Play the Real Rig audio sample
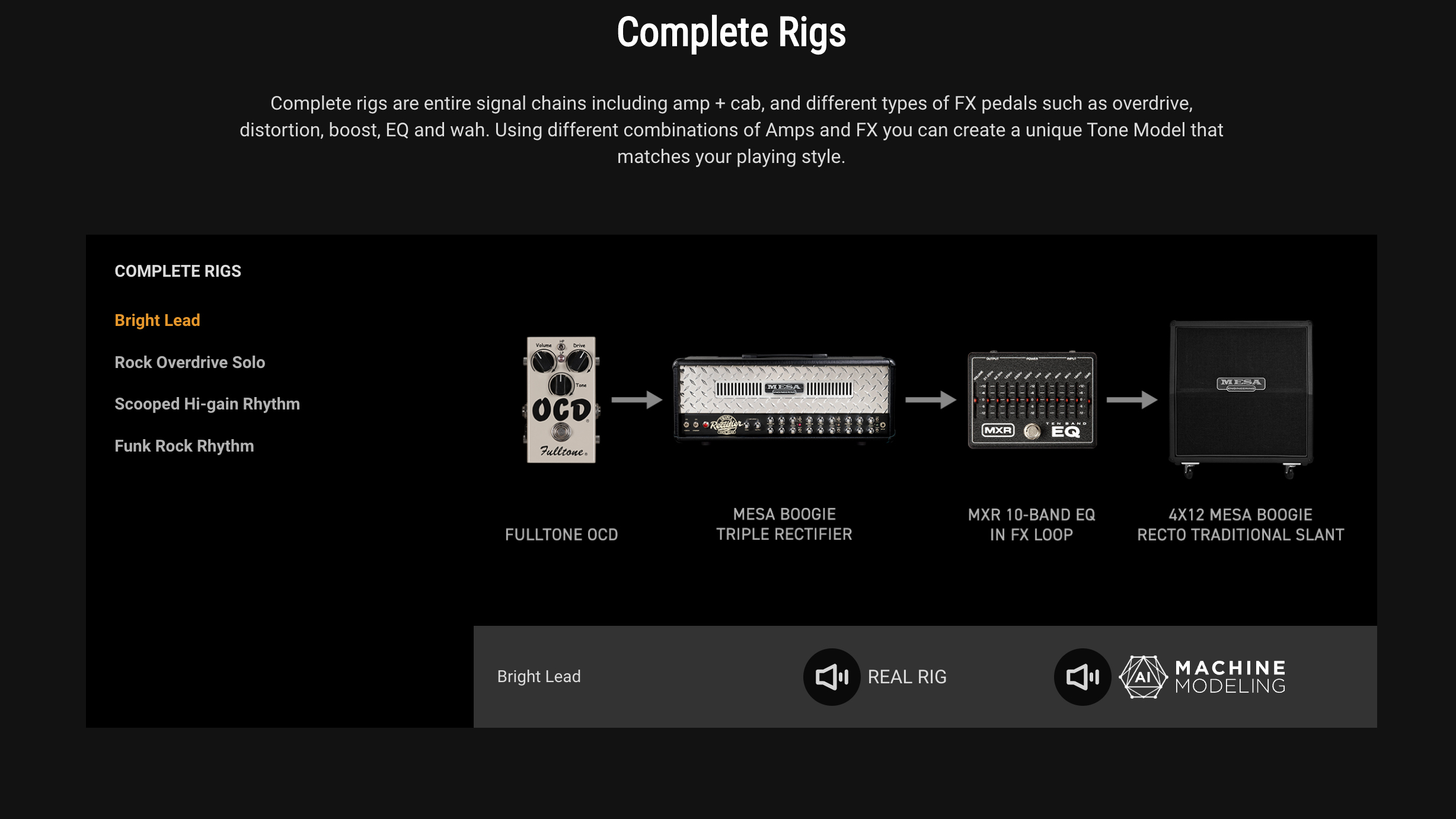Image resolution: width=1456 pixels, height=819 pixels. click(x=832, y=677)
